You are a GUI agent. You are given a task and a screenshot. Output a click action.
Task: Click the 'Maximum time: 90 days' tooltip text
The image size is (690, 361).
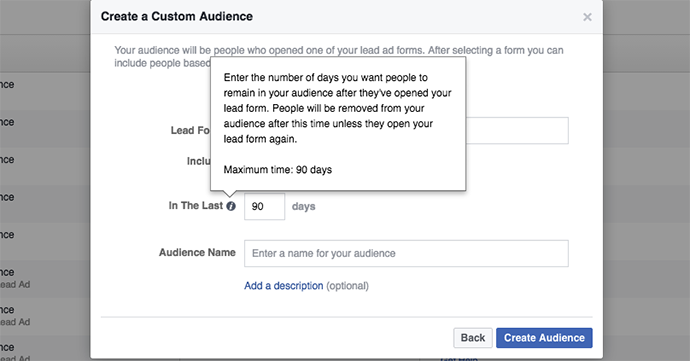tap(278, 169)
